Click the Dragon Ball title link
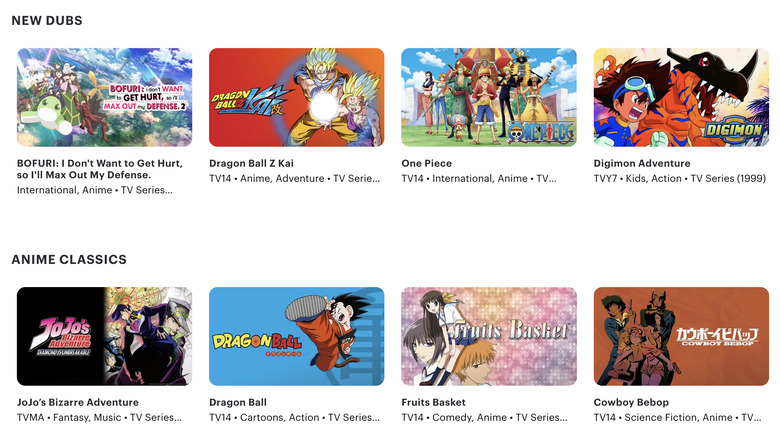Screen dimensions: 780x438 point(238,402)
